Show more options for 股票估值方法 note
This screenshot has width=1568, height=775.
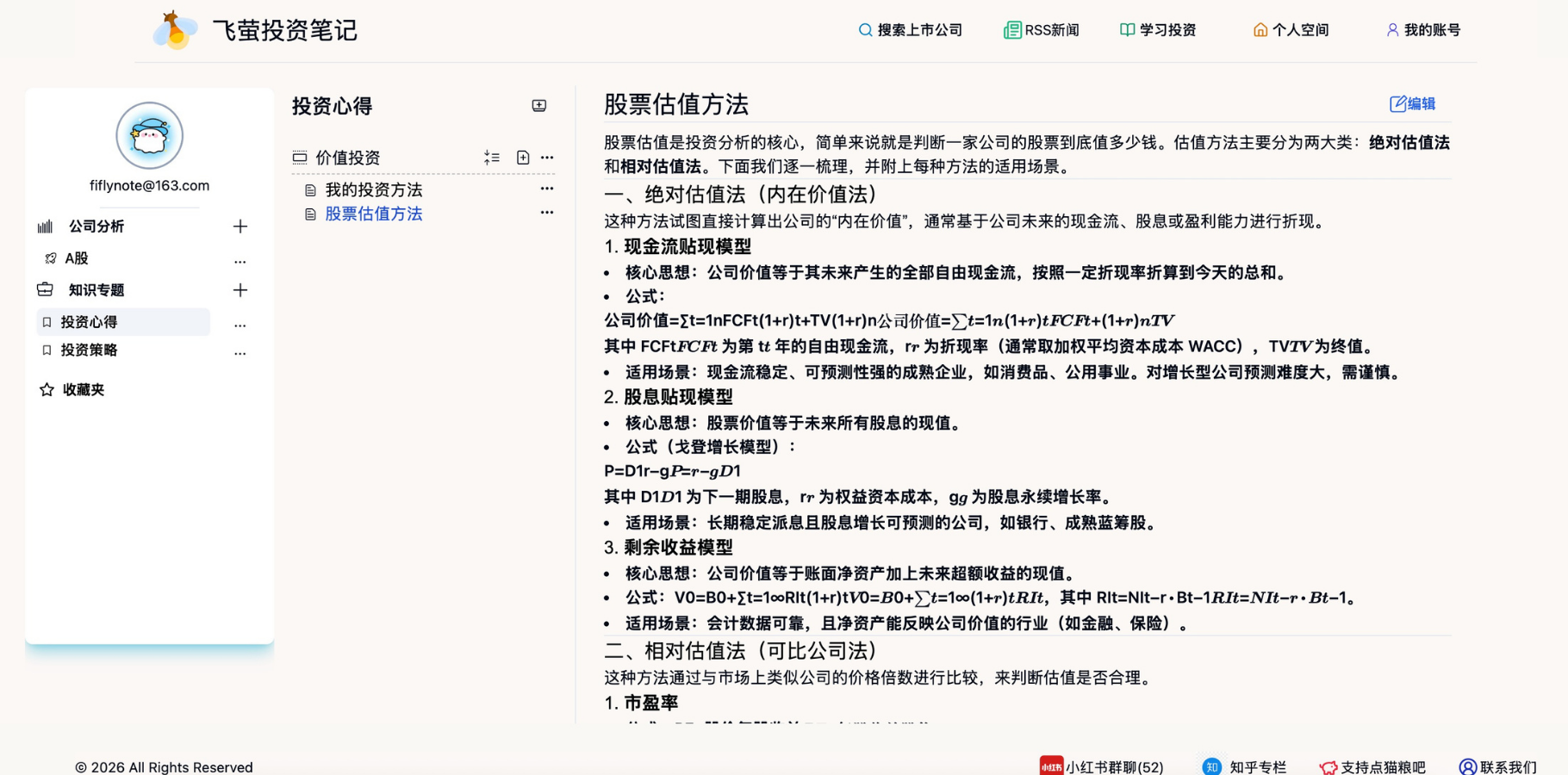[547, 213]
